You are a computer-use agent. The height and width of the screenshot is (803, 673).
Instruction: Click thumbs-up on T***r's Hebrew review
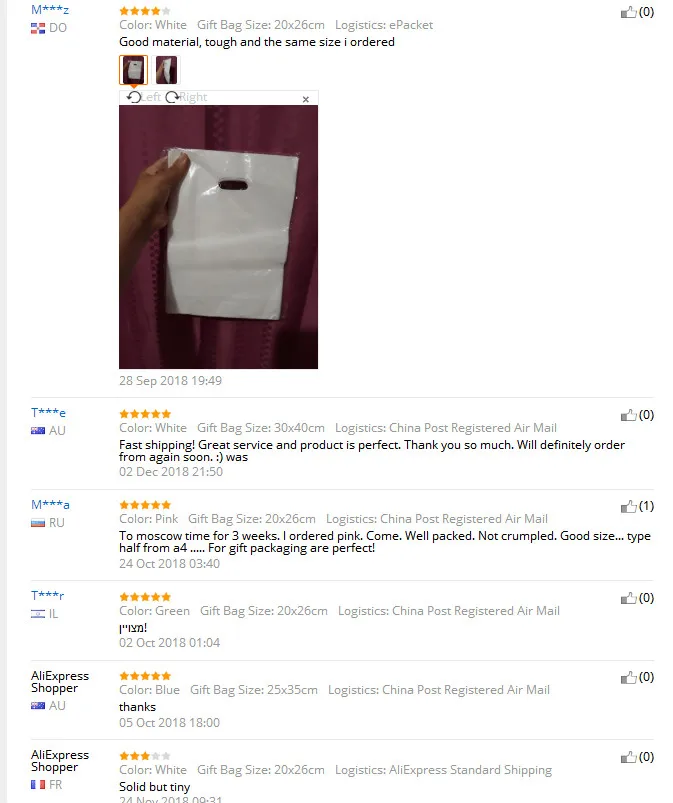point(628,598)
